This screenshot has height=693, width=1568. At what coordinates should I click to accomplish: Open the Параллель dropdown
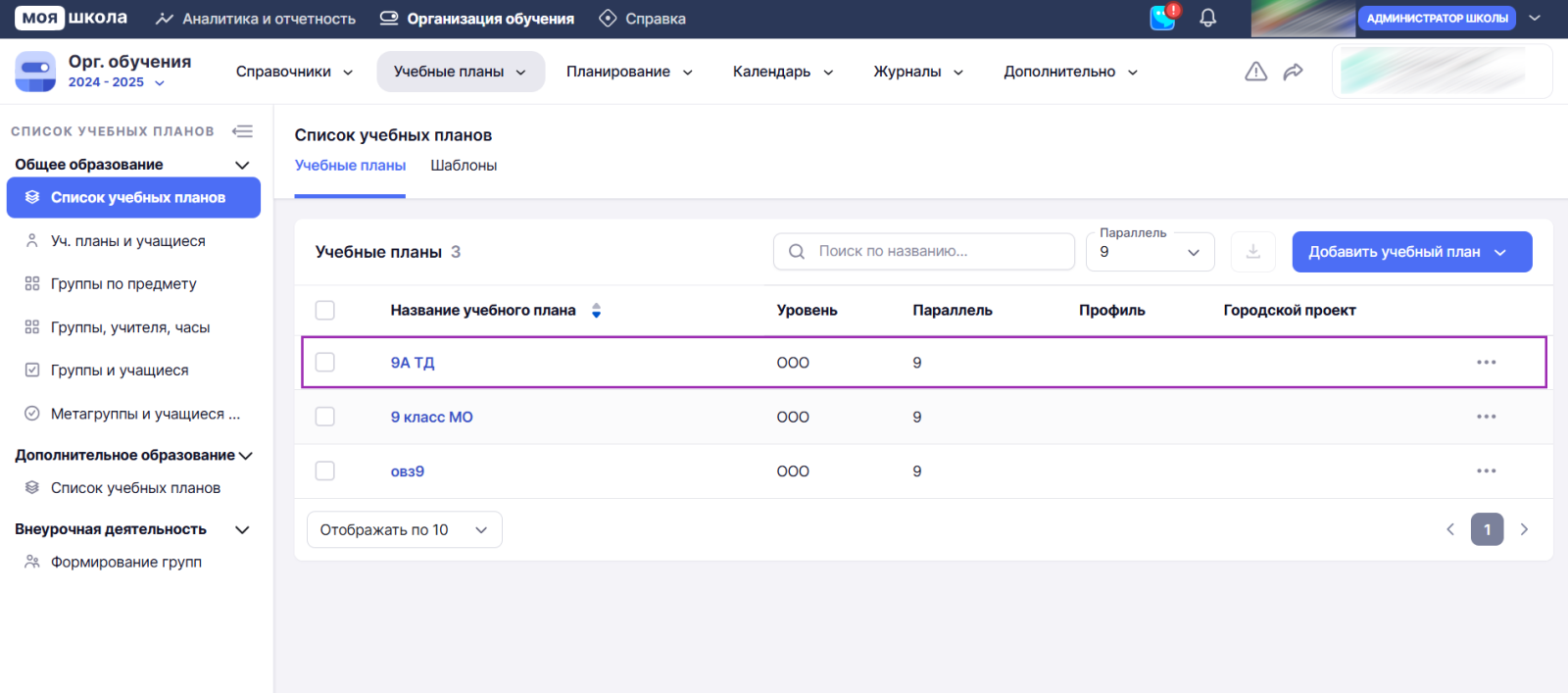1150,252
